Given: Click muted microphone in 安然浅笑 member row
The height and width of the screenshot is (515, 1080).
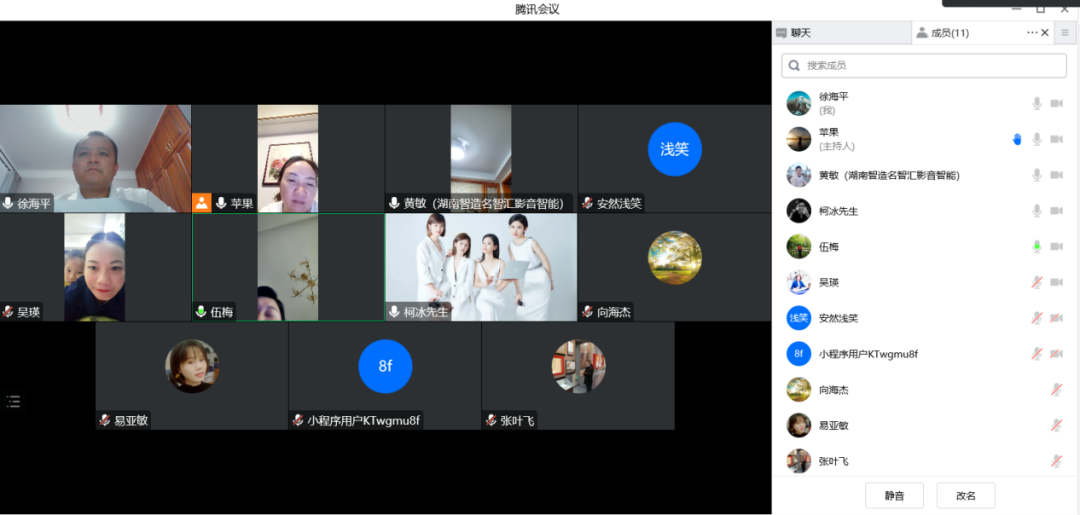Looking at the screenshot, I should (1037, 318).
